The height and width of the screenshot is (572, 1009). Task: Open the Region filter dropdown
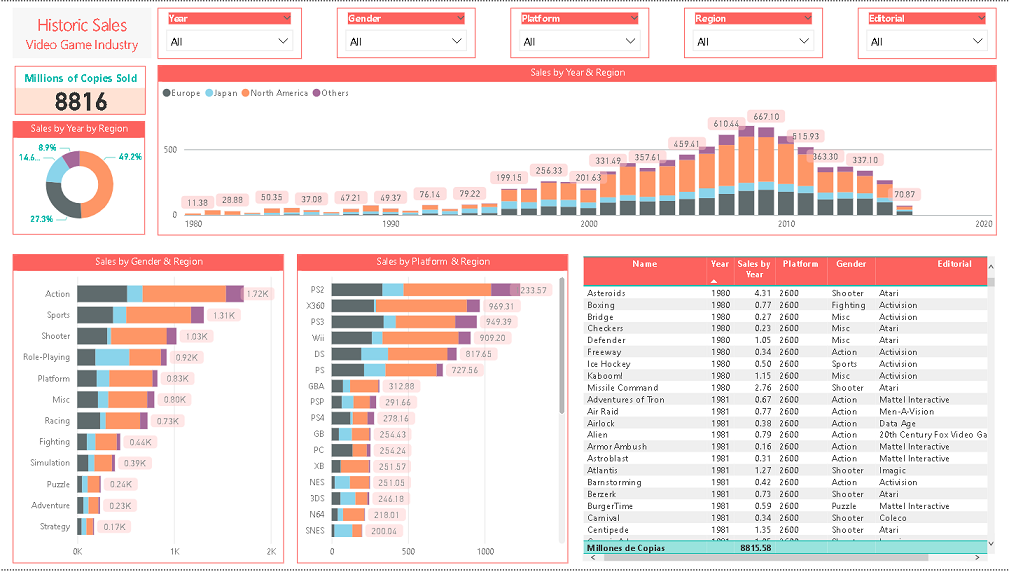point(755,41)
